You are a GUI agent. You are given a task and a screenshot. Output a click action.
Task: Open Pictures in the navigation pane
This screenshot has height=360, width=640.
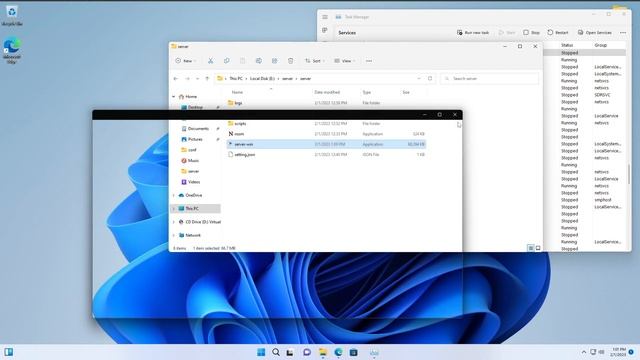(x=195, y=139)
